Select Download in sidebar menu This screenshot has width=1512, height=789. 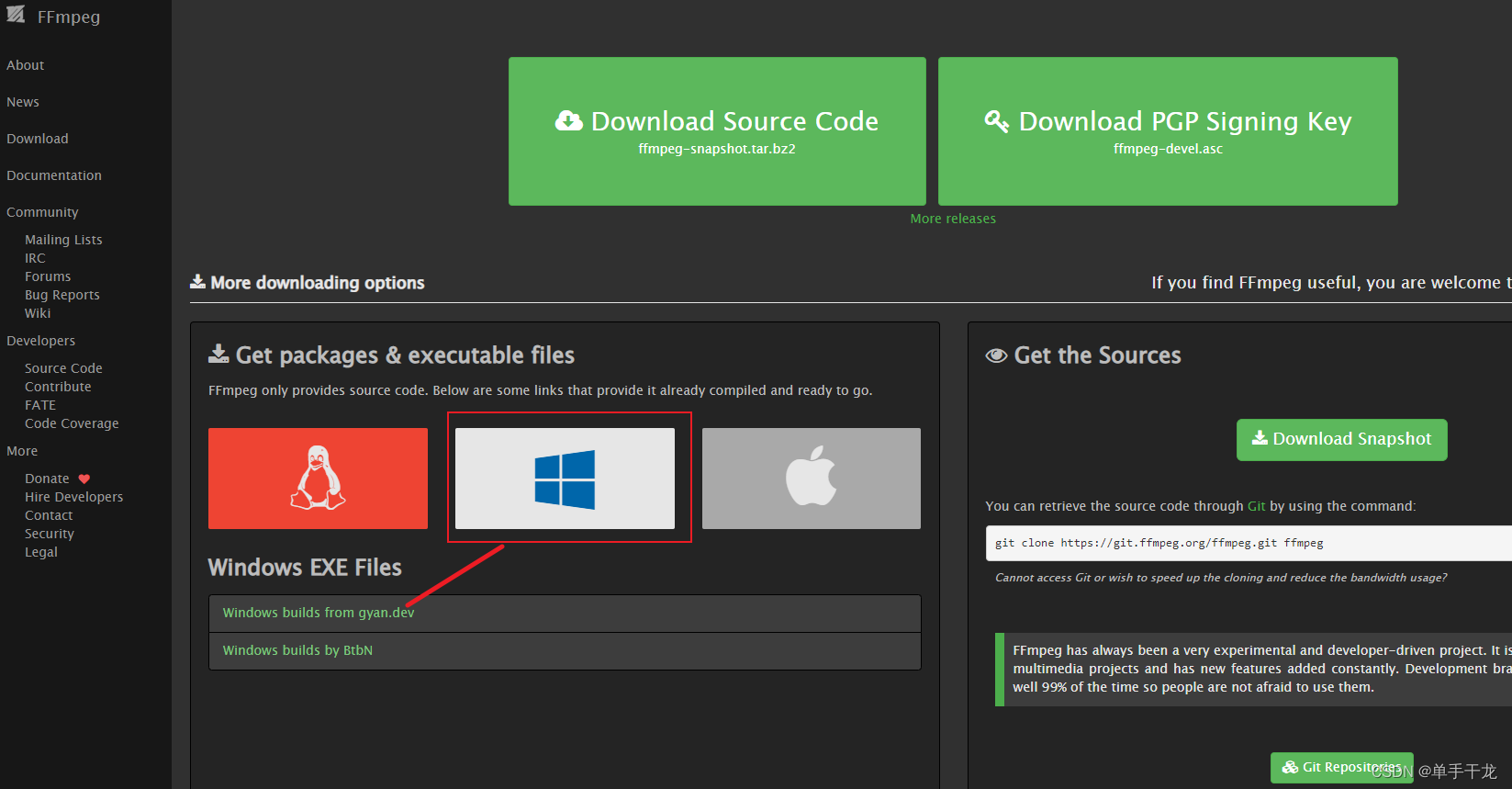(x=38, y=139)
